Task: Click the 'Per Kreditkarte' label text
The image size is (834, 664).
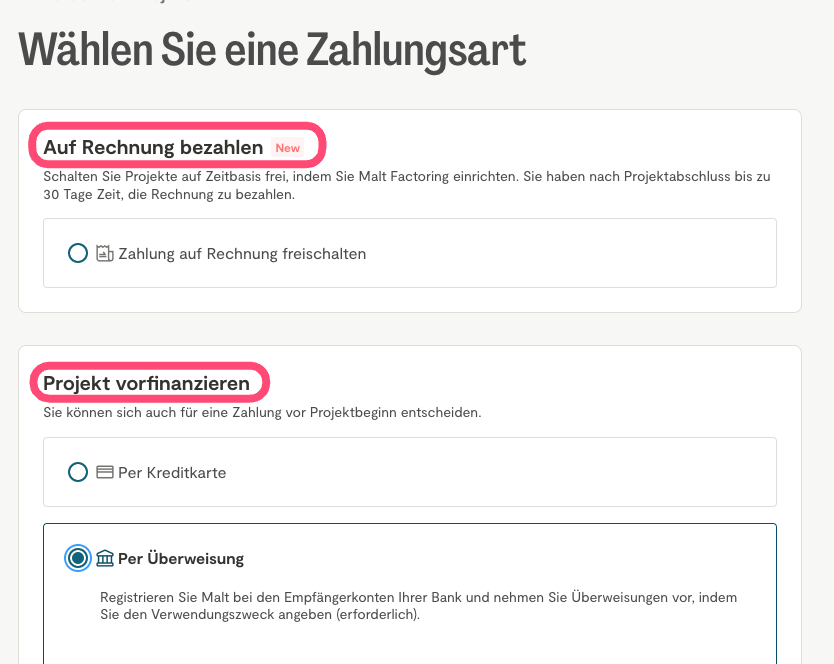Action: pyautogui.click(x=172, y=472)
